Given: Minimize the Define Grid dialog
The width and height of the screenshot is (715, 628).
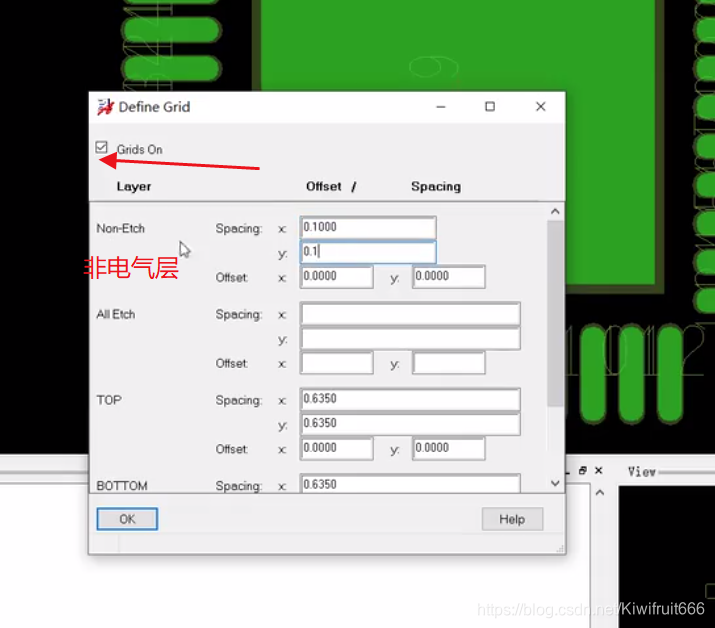Looking at the screenshot, I should [440, 107].
